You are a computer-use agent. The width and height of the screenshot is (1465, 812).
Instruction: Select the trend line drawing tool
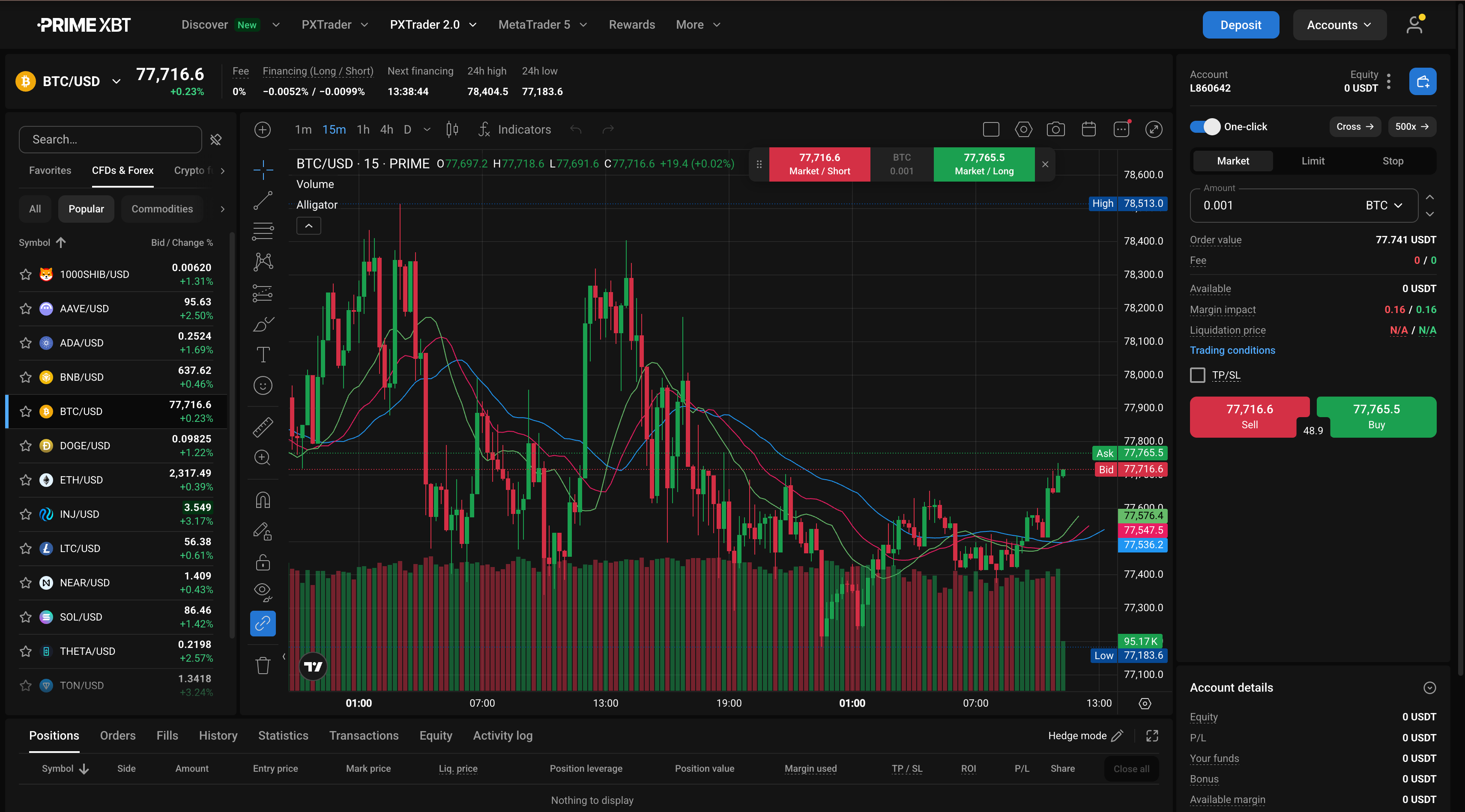pos(263,200)
